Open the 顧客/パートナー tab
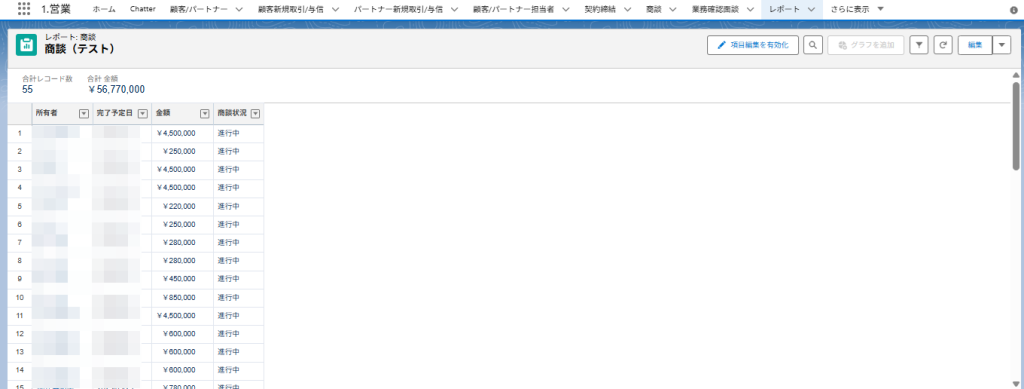This screenshot has height=389, width=1024. click(x=199, y=9)
